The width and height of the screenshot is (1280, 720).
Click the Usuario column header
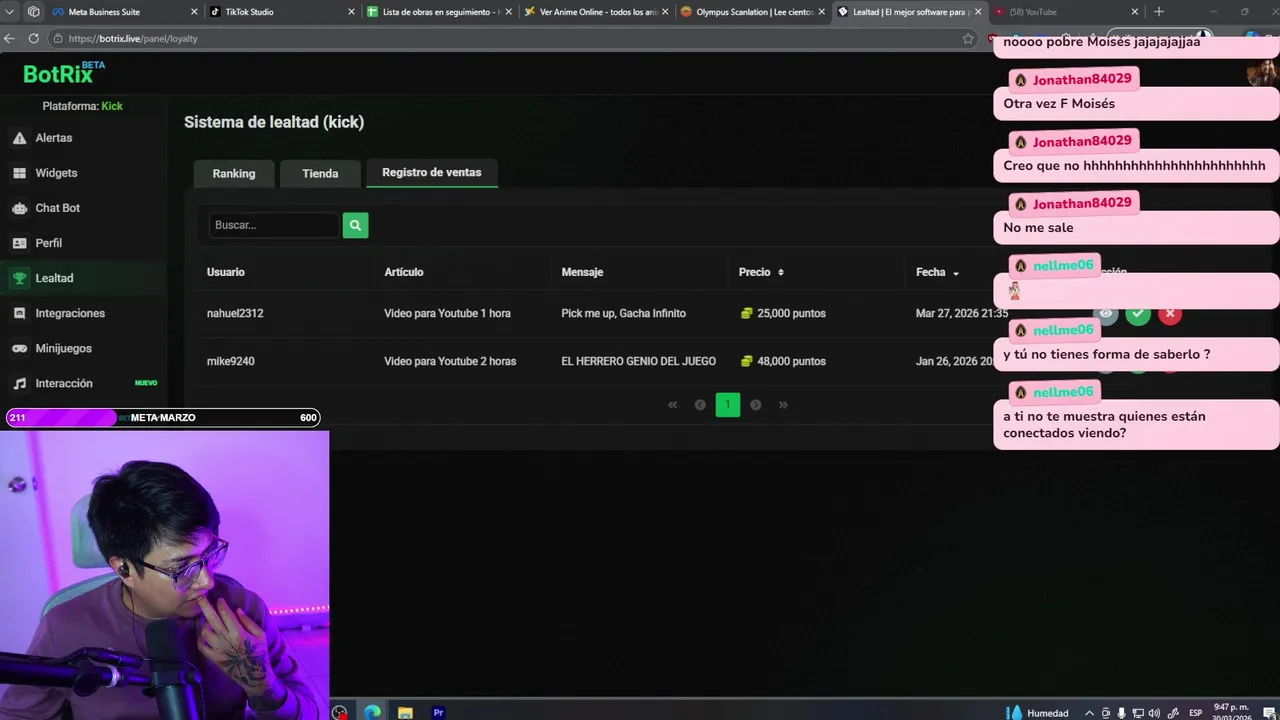coord(226,272)
